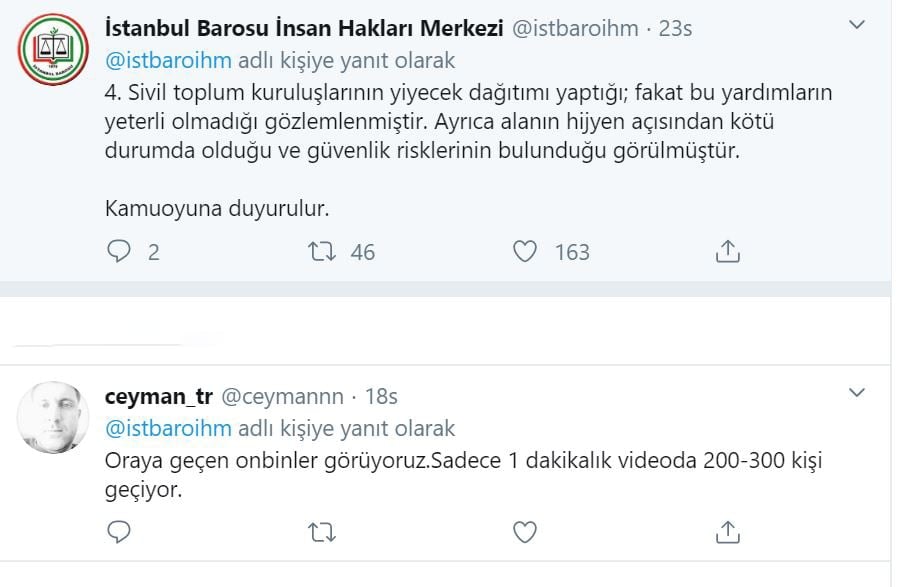The height and width of the screenshot is (587, 898).
Task: Open the reply icon on ceyman_tr's tweet
Action: tap(118, 533)
